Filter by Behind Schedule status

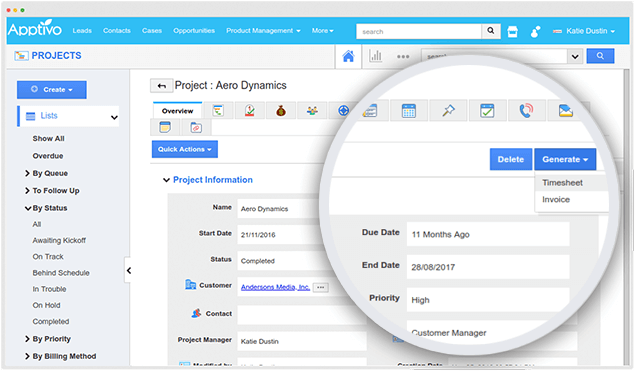point(61,273)
